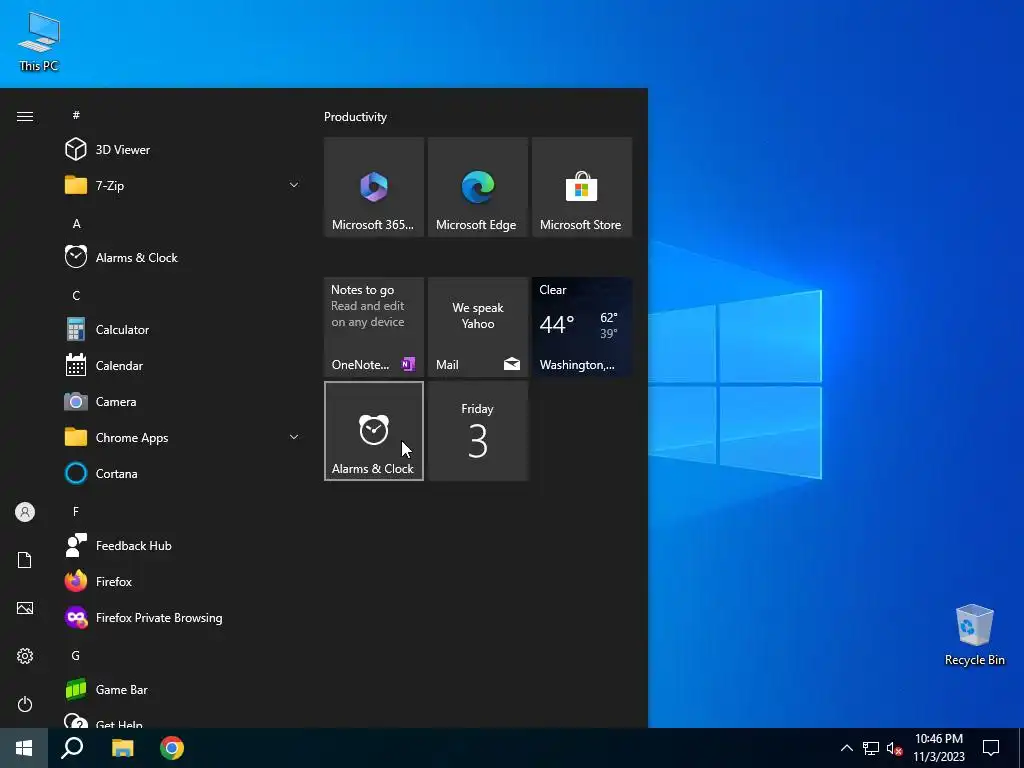Click the G letter header in app list
The width and height of the screenshot is (1024, 768).
click(x=76, y=655)
